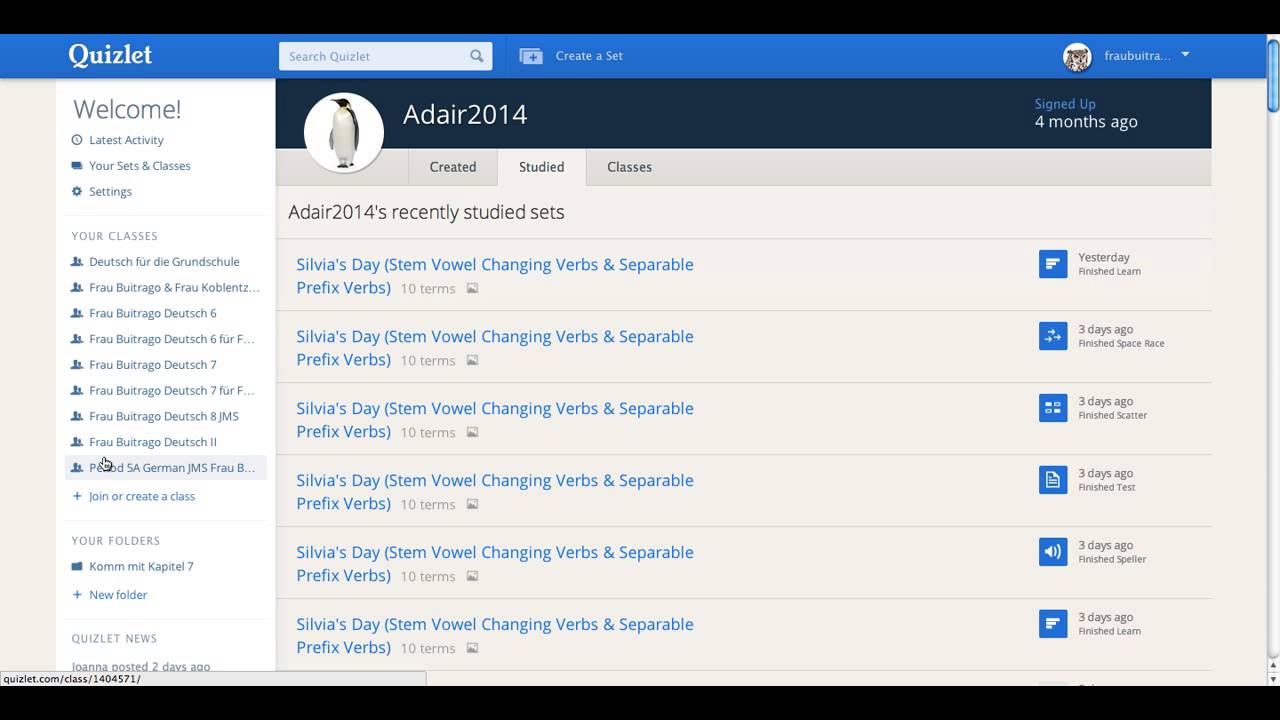
Task: Click the Your Sets & Classes icon
Action: (x=77, y=166)
